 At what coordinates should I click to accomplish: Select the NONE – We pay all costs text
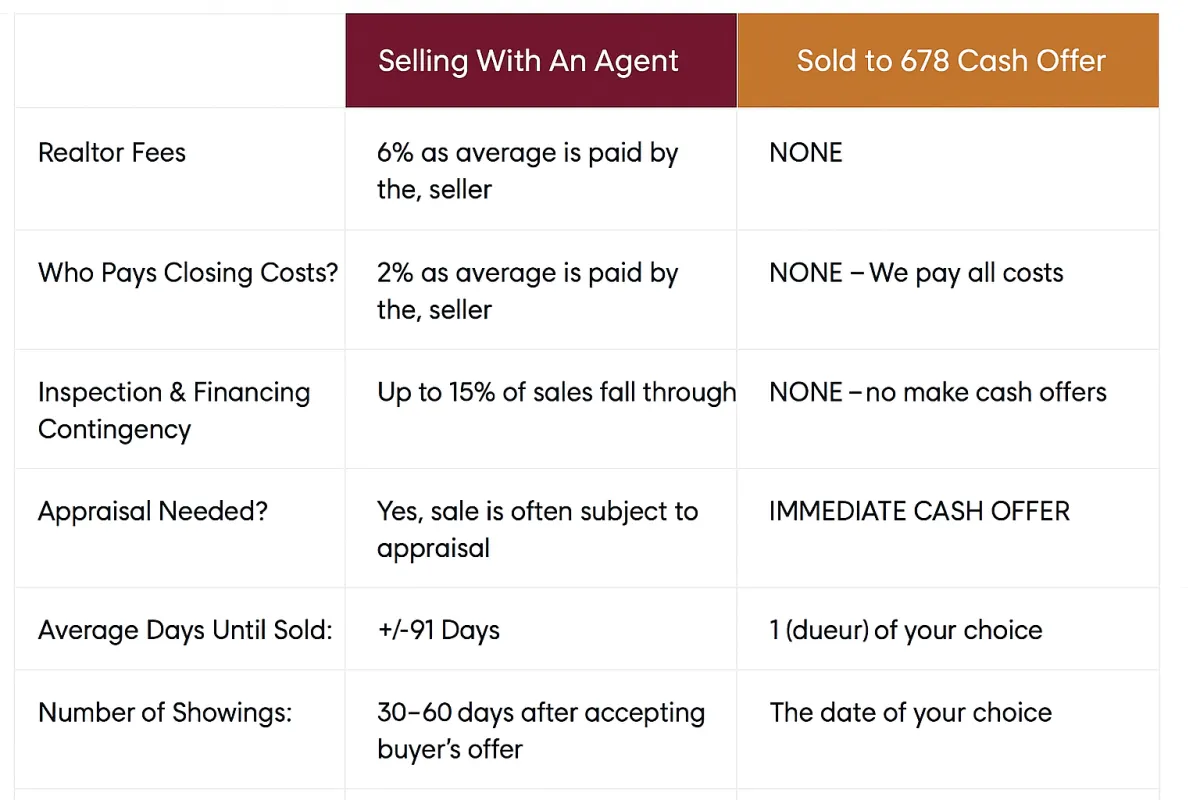coord(916,273)
